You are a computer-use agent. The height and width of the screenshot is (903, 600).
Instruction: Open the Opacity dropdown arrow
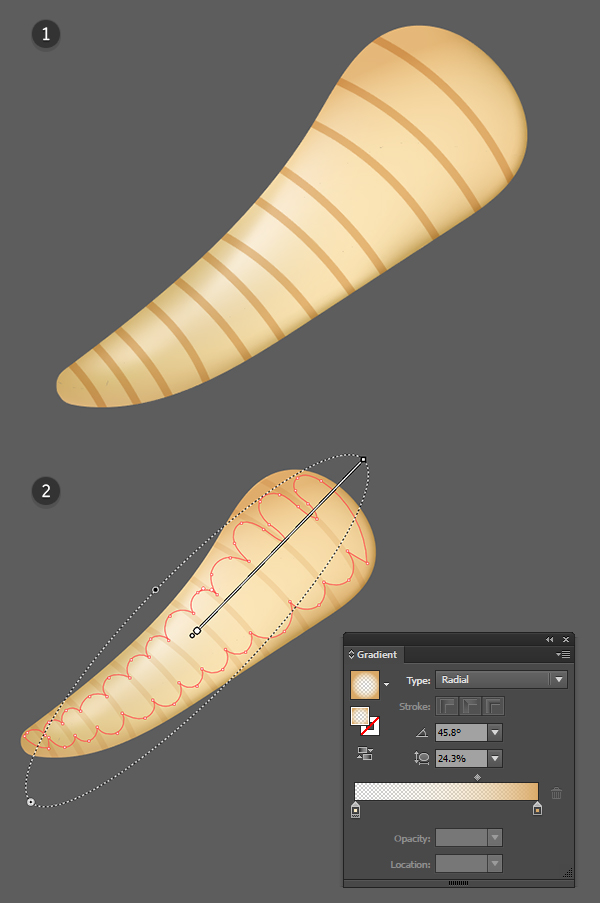pos(495,837)
